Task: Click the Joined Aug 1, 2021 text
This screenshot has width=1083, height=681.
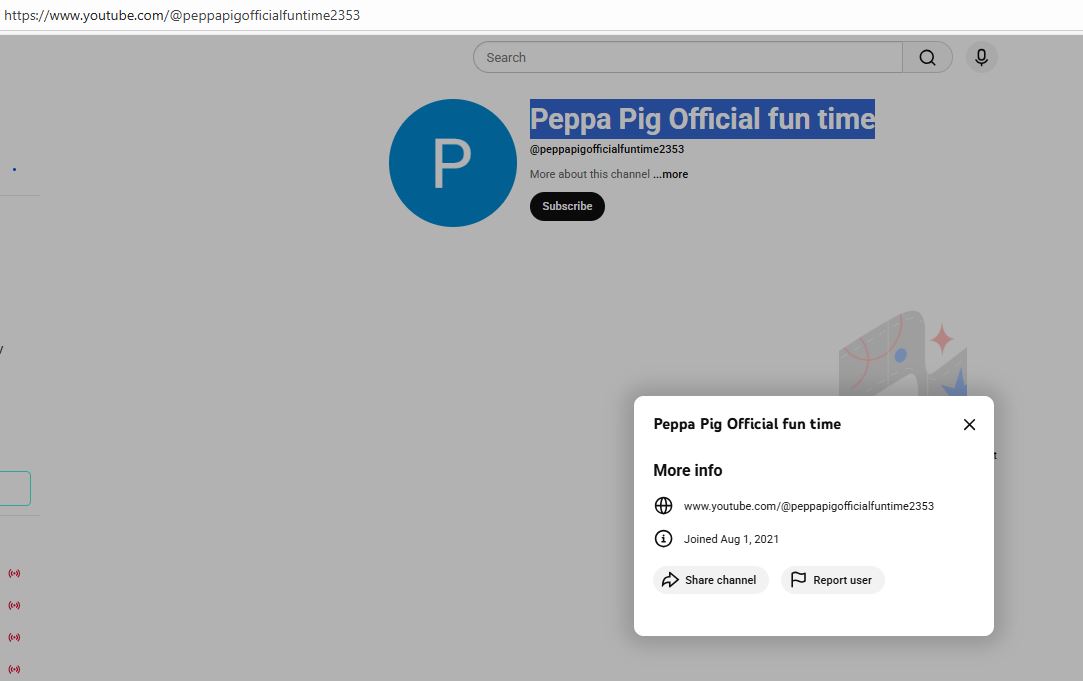Action: 731,539
